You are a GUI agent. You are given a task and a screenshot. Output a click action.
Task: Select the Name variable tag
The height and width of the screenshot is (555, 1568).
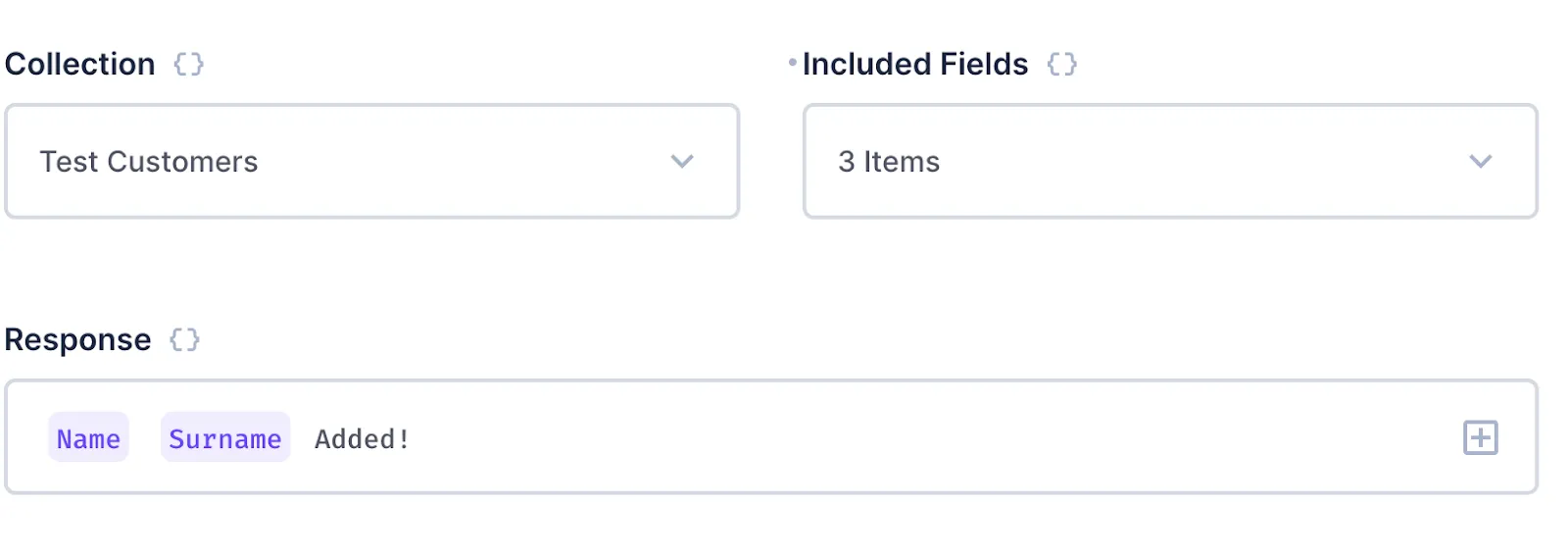(x=88, y=438)
